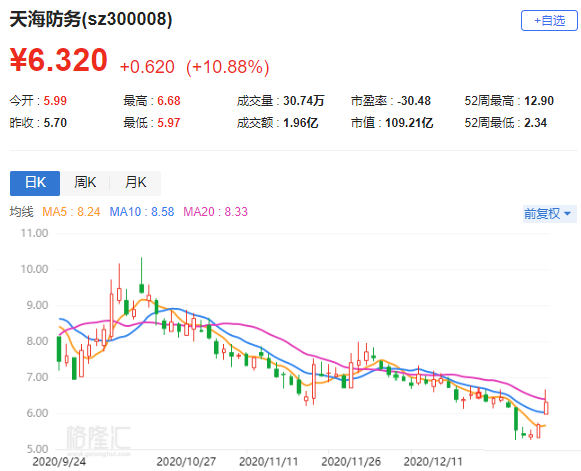Image resolution: width=581 pixels, height=471 pixels.
Task: Click the 2020/10/27 date axis label
Action: pyautogui.click(x=186, y=462)
